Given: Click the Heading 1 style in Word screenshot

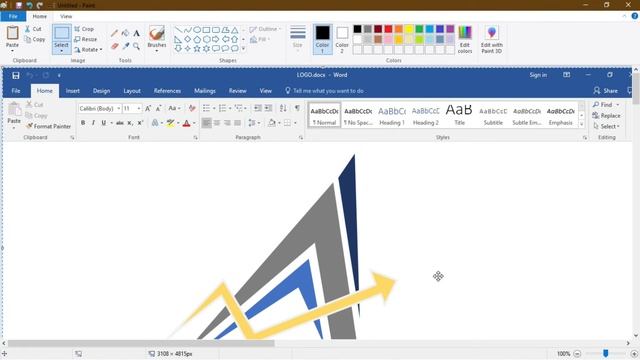Looking at the screenshot, I should click(x=391, y=115).
